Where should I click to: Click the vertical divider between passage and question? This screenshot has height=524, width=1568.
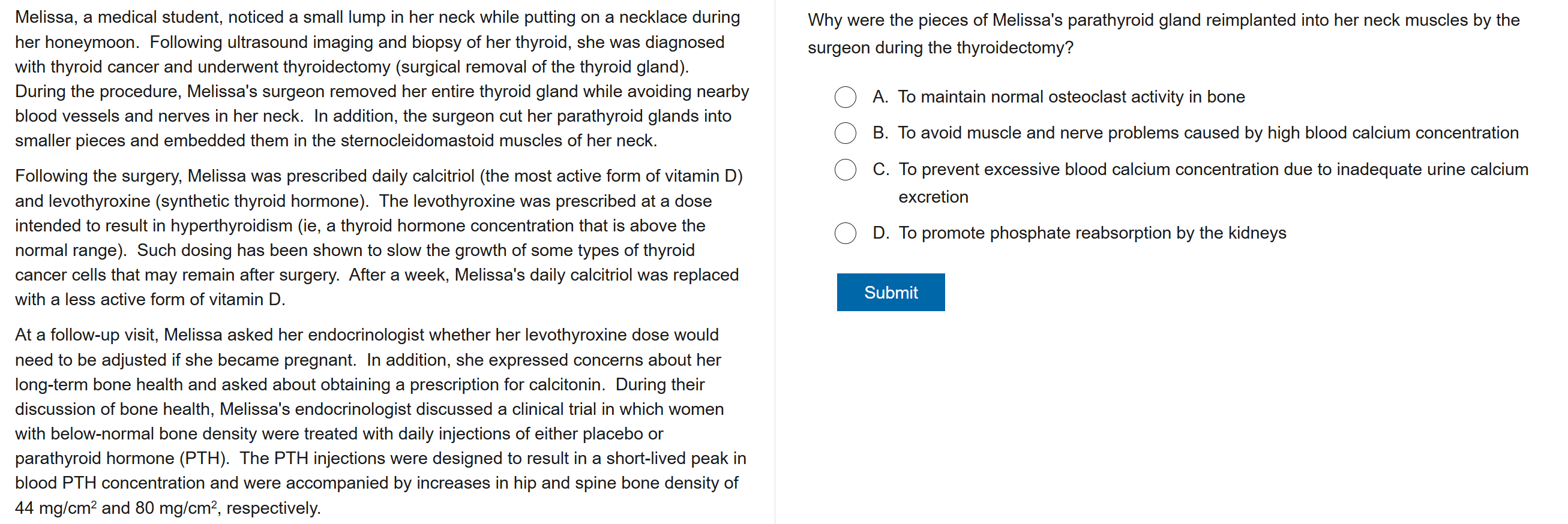pos(774,262)
